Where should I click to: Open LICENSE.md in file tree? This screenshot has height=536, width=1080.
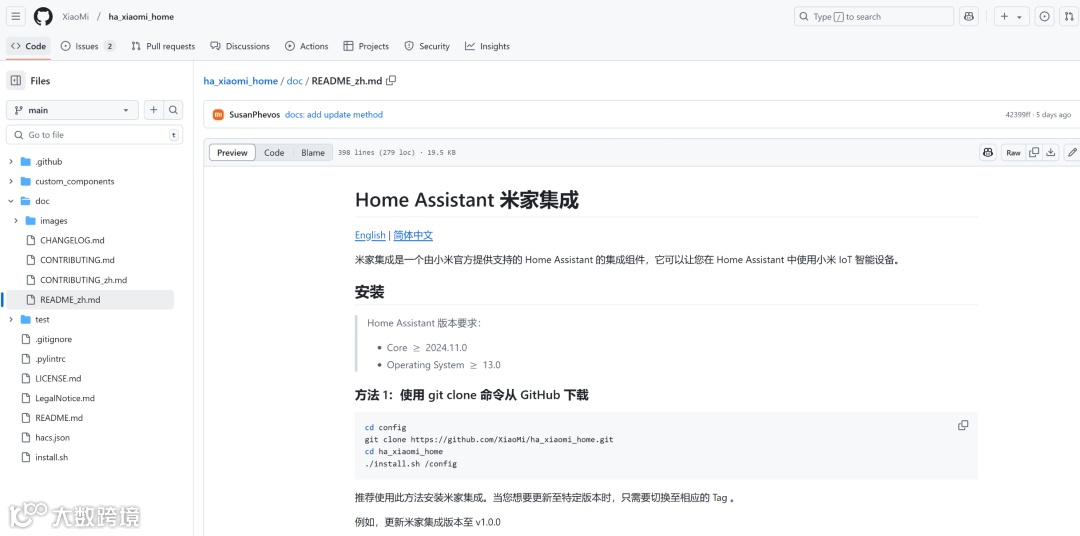click(x=58, y=379)
